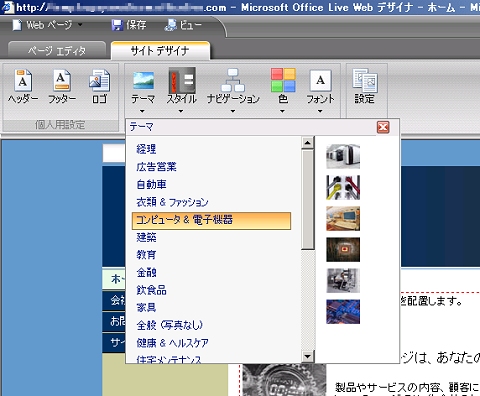
Task: Select the 教育 theme category
Action: pos(146,255)
